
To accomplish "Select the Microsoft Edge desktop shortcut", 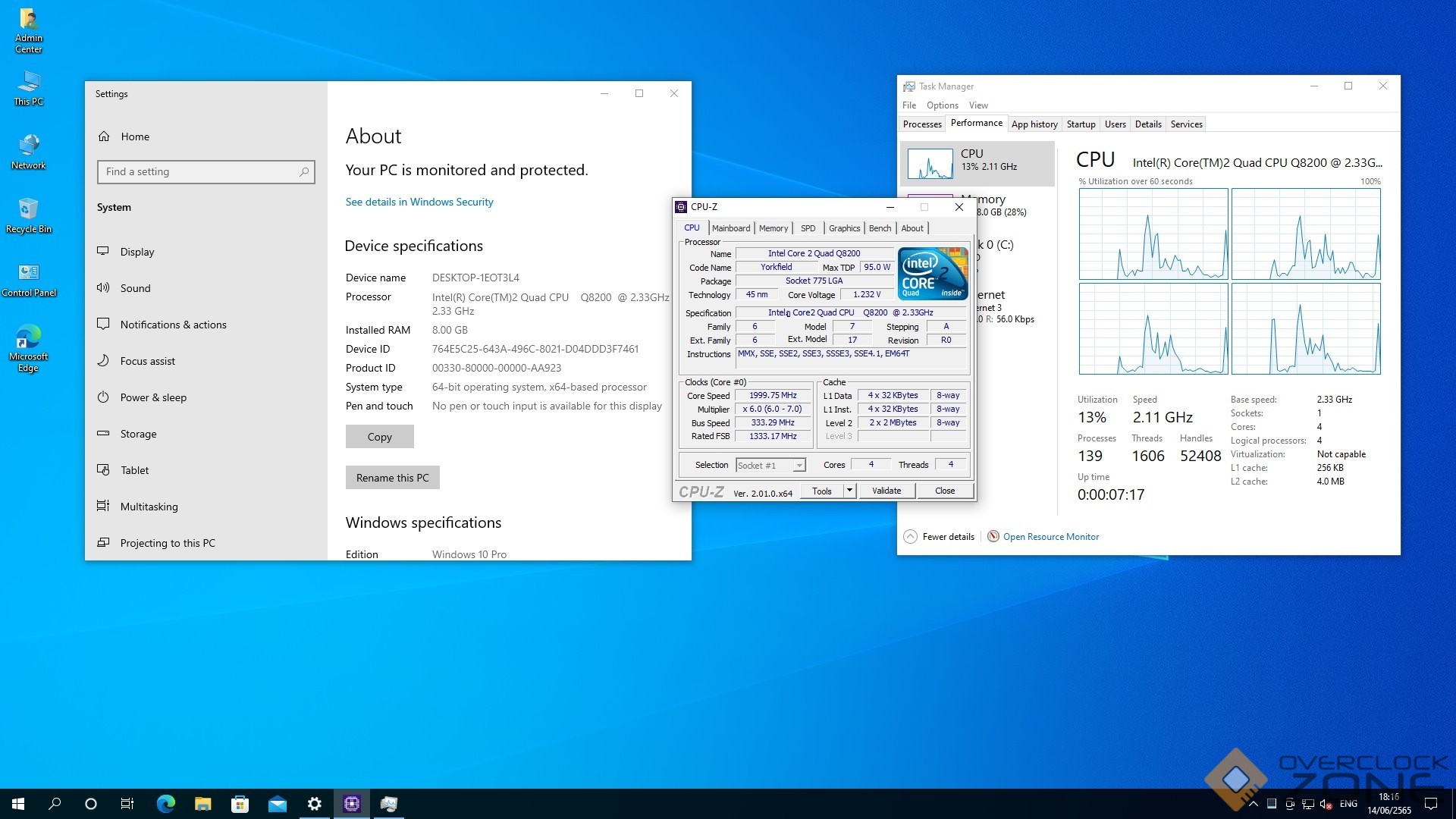I will click(x=29, y=348).
